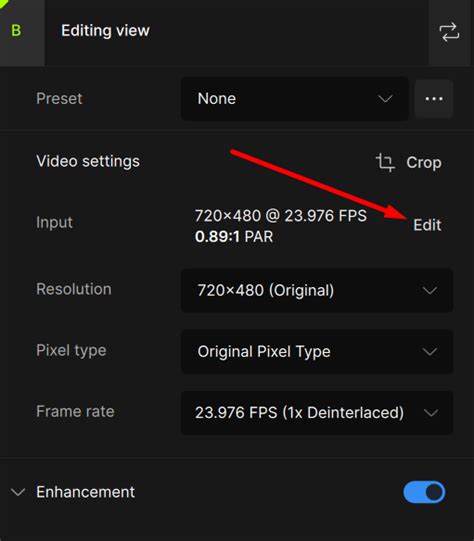Click the 720×480 @ 23.976 FPS input text
The width and height of the screenshot is (474, 541).
(281, 216)
